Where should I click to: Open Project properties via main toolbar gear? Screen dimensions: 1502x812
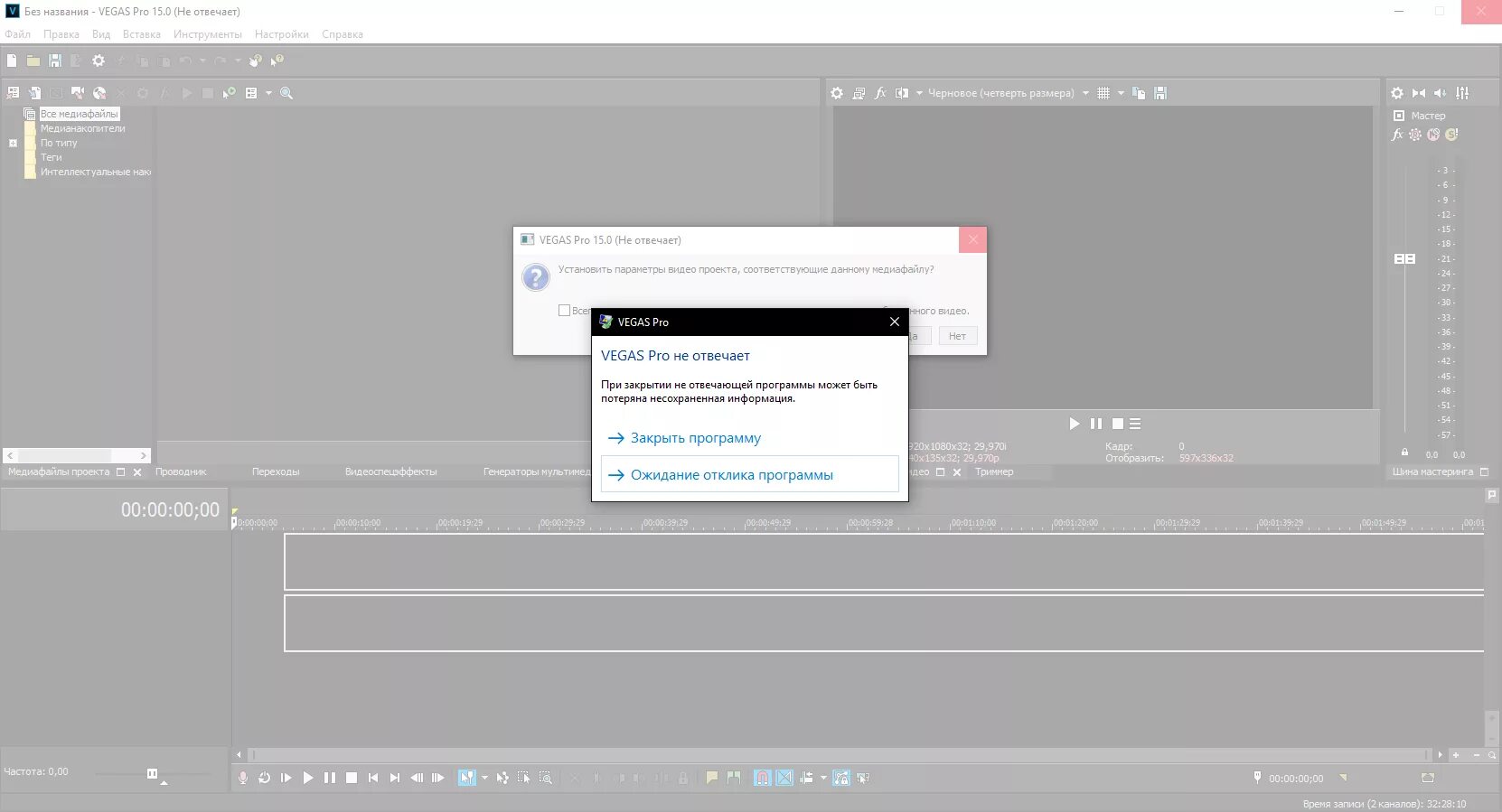pyautogui.click(x=99, y=61)
